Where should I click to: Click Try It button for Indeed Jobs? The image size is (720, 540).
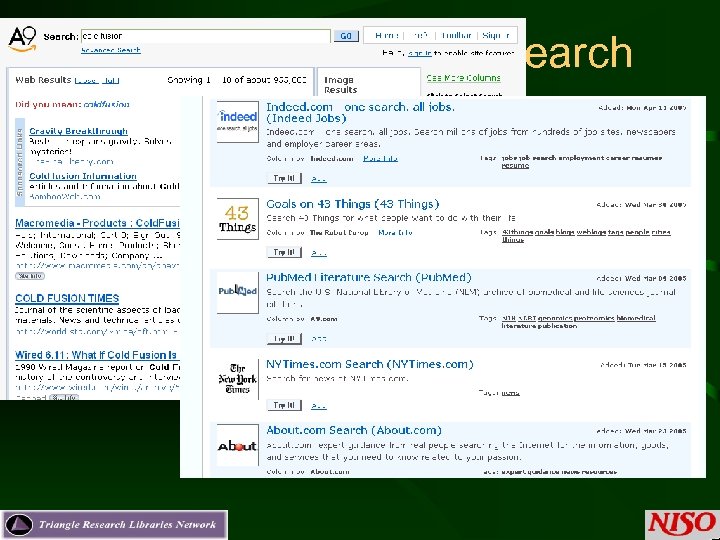(x=284, y=178)
